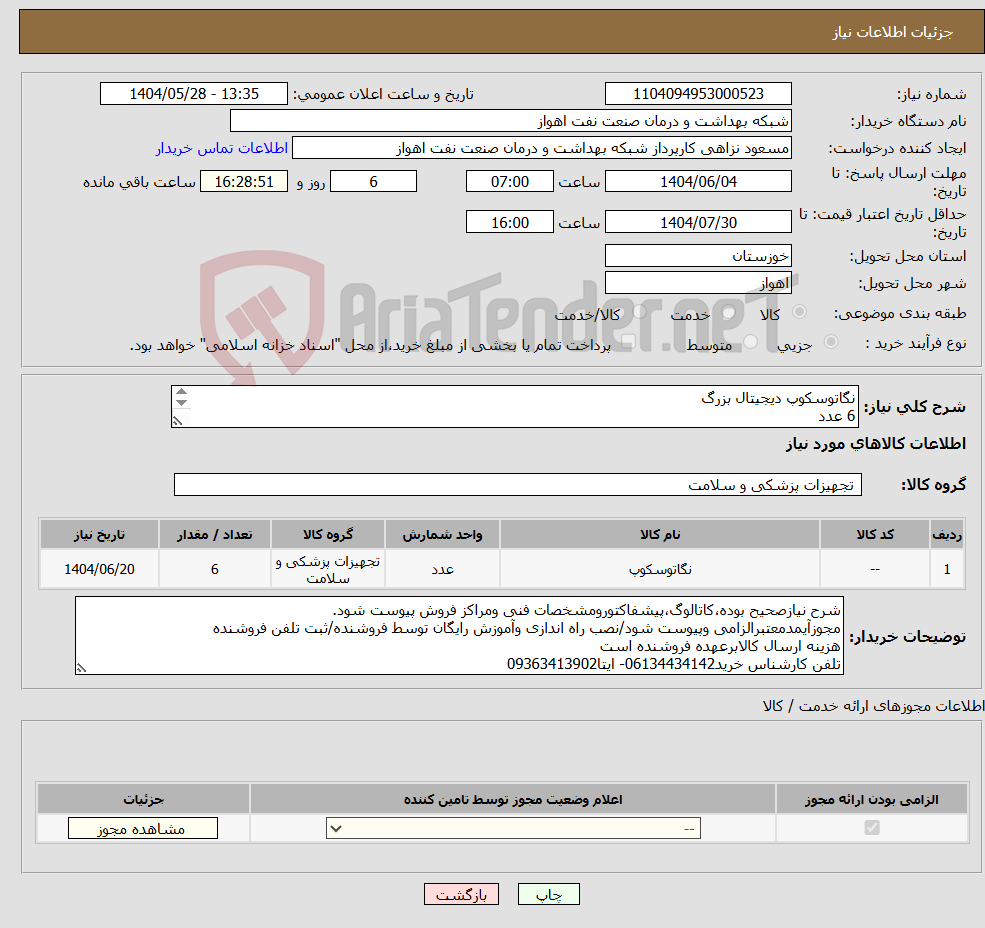Click the جزئیات اطلاعات نیاز page title

click(893, 32)
